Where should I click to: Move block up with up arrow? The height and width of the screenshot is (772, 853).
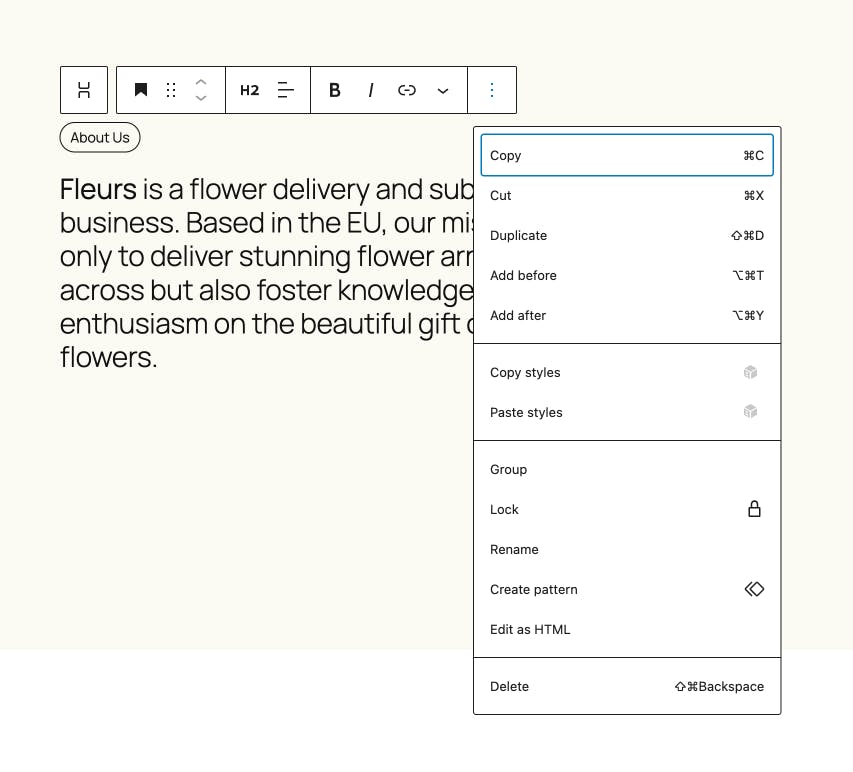point(201,82)
